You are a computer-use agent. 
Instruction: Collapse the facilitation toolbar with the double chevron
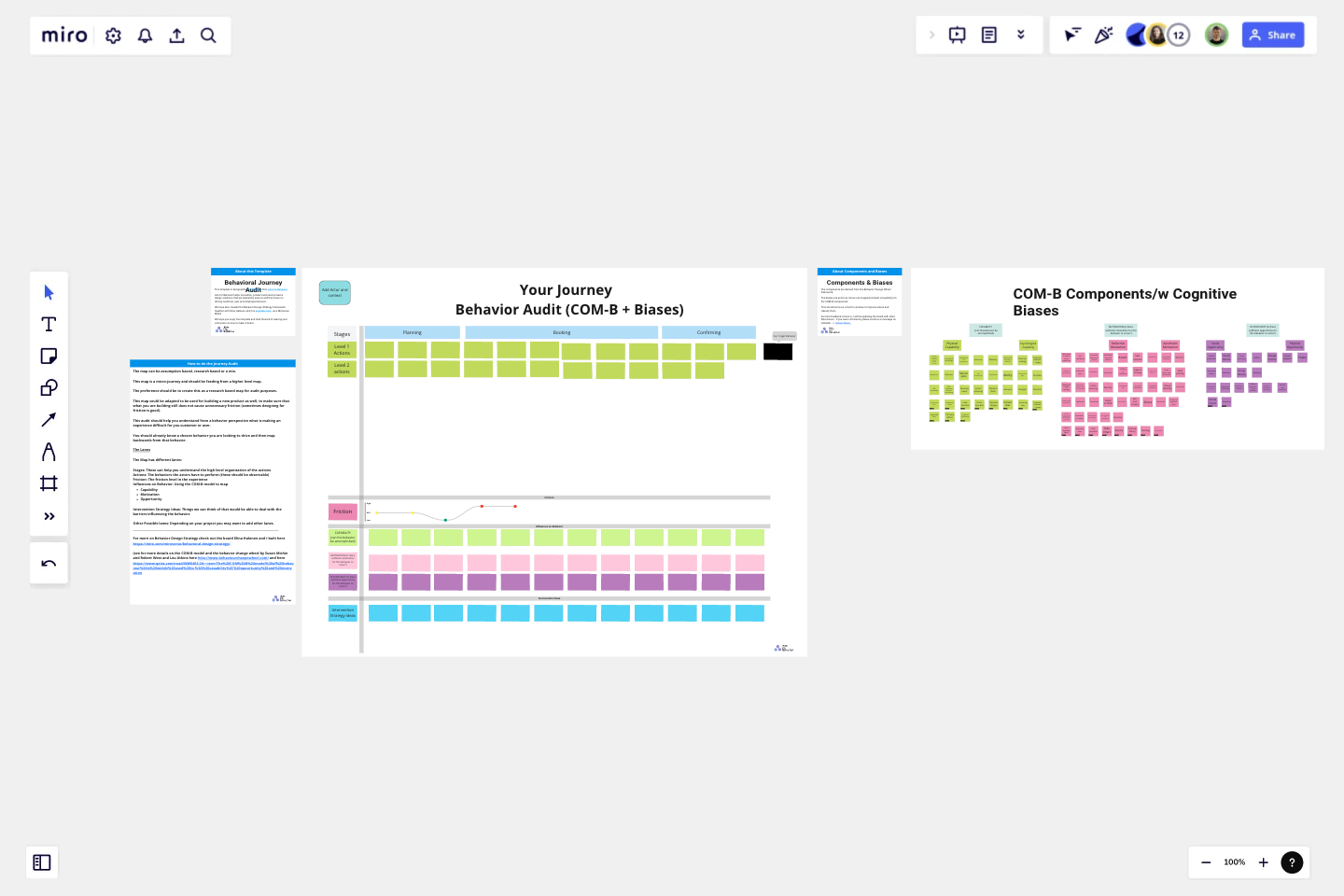(1021, 35)
